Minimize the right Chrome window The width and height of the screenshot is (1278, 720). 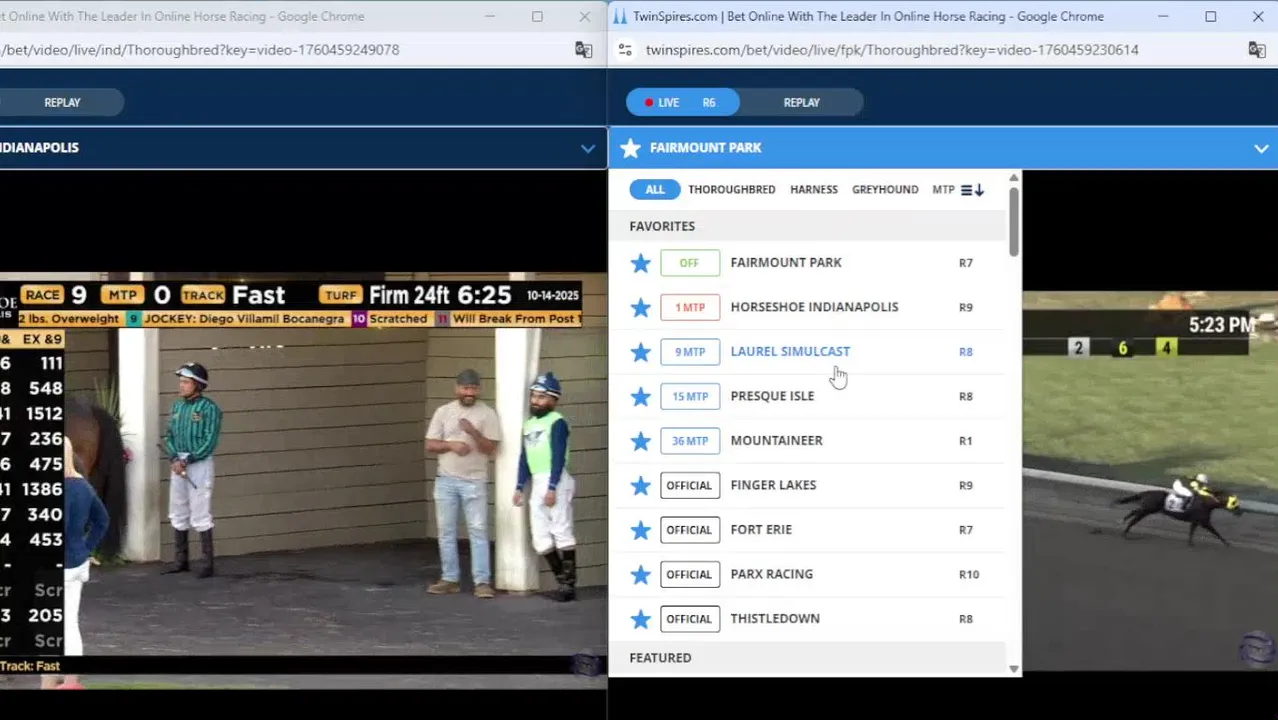click(x=1163, y=16)
